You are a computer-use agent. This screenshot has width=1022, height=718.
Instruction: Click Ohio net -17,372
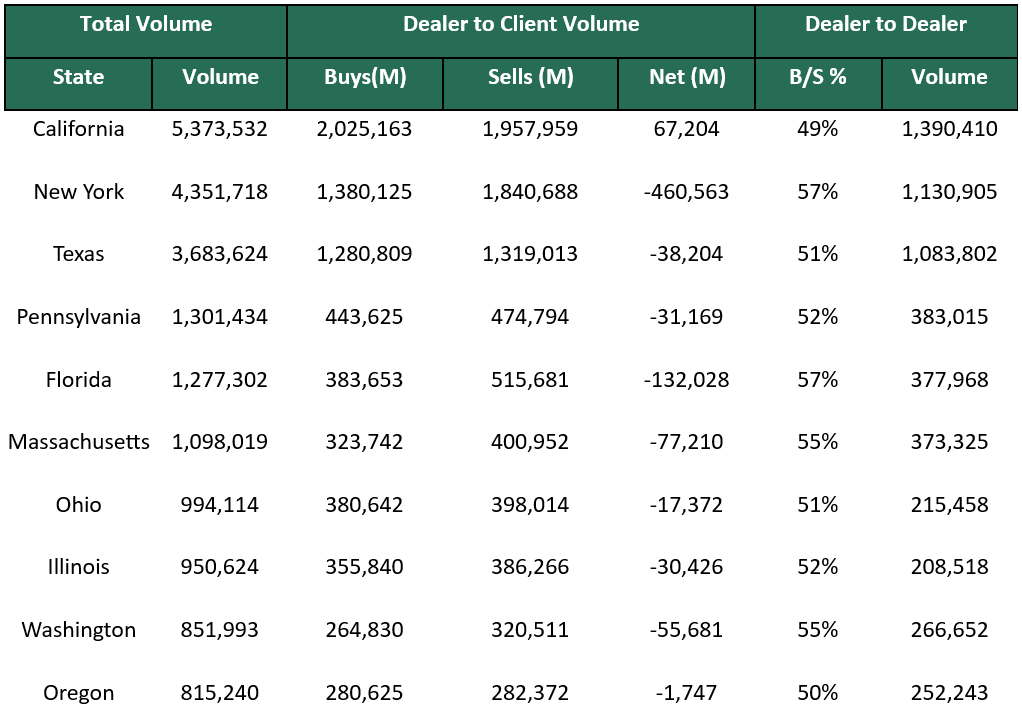click(x=686, y=504)
